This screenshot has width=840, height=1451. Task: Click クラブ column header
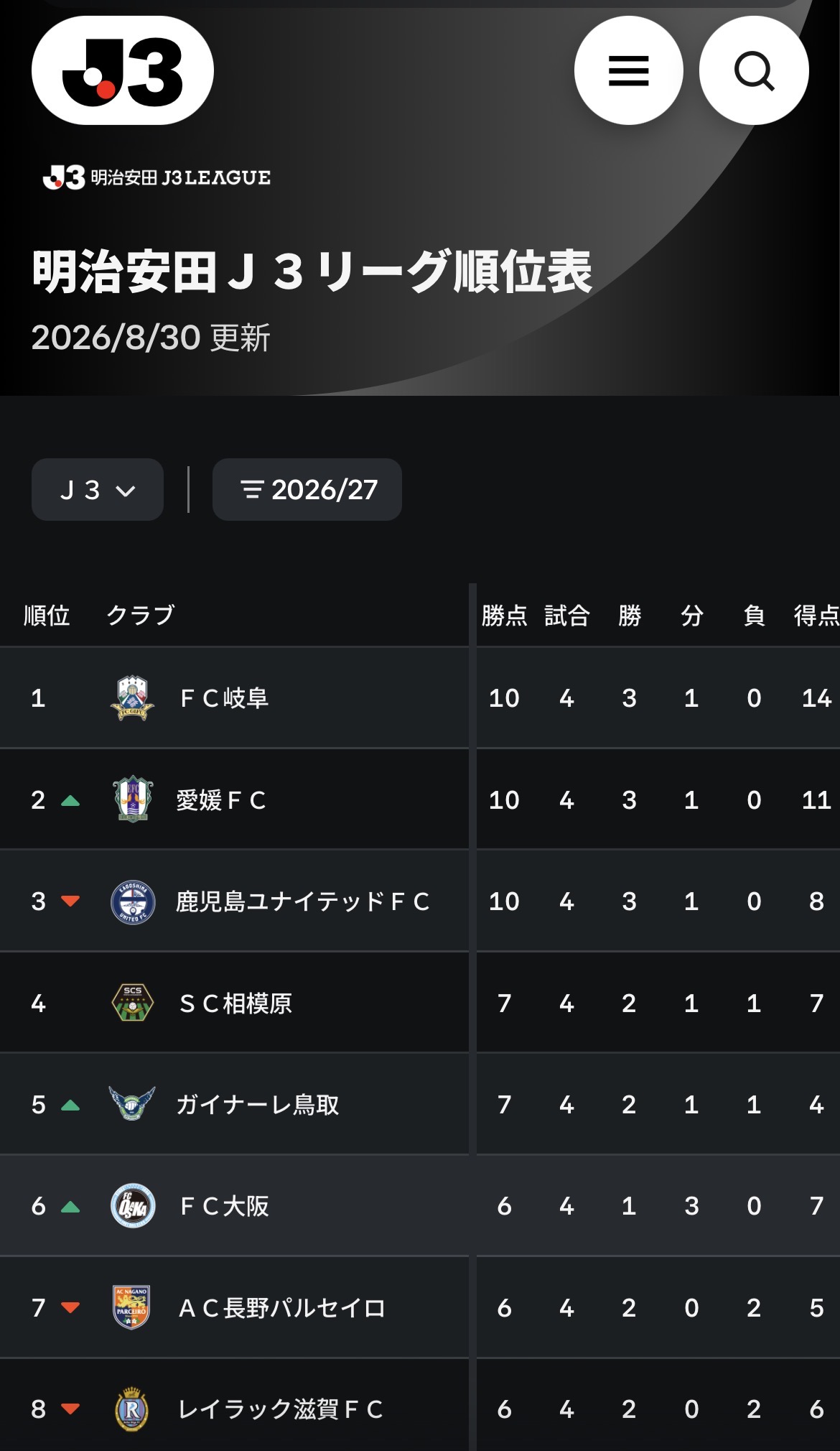(141, 616)
